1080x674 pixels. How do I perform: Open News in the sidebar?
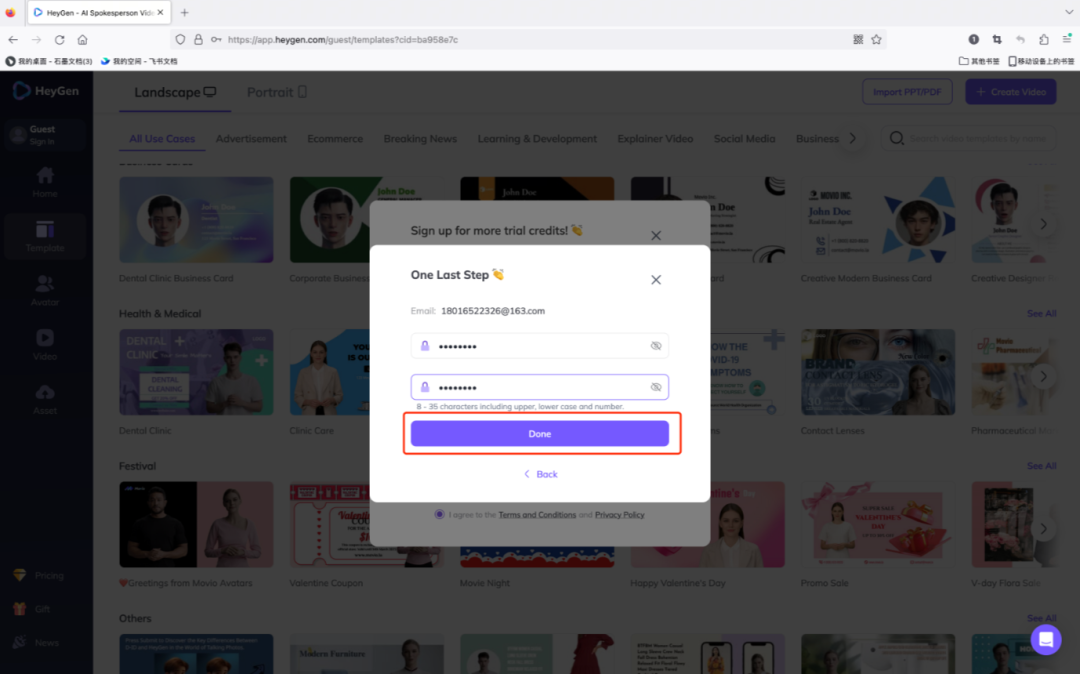point(37,642)
